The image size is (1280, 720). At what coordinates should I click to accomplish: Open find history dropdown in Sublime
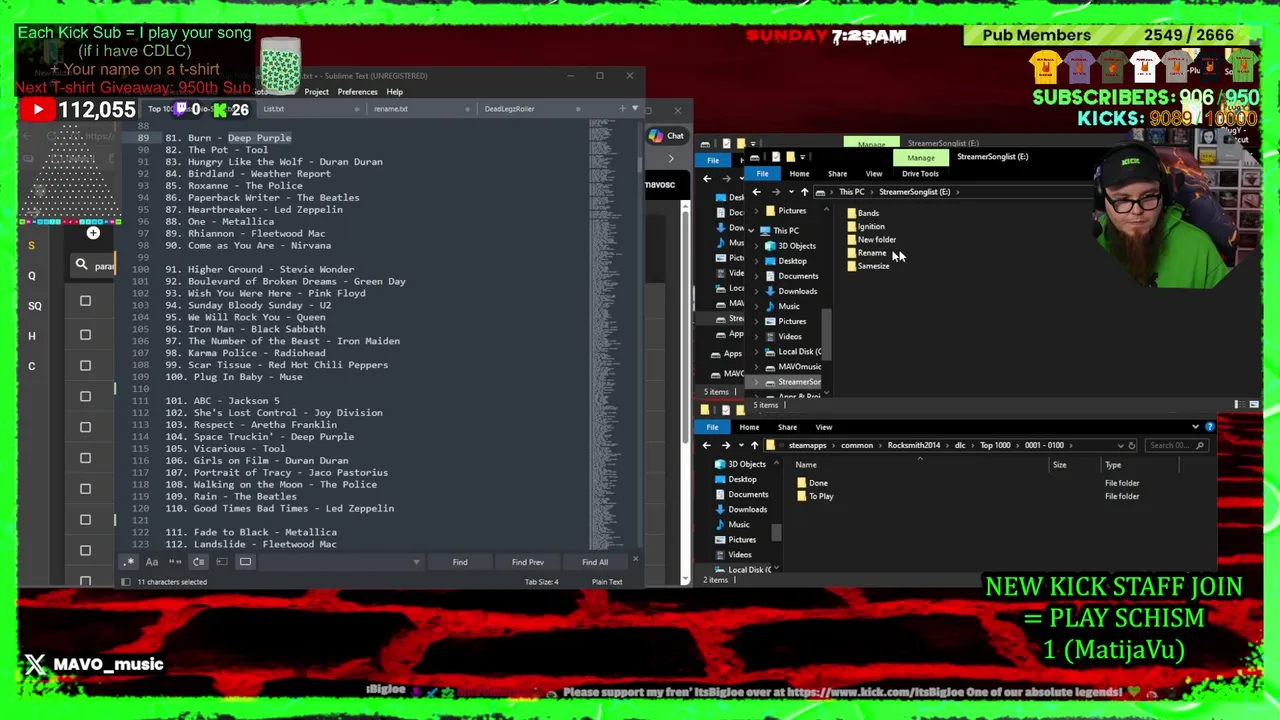(416, 562)
